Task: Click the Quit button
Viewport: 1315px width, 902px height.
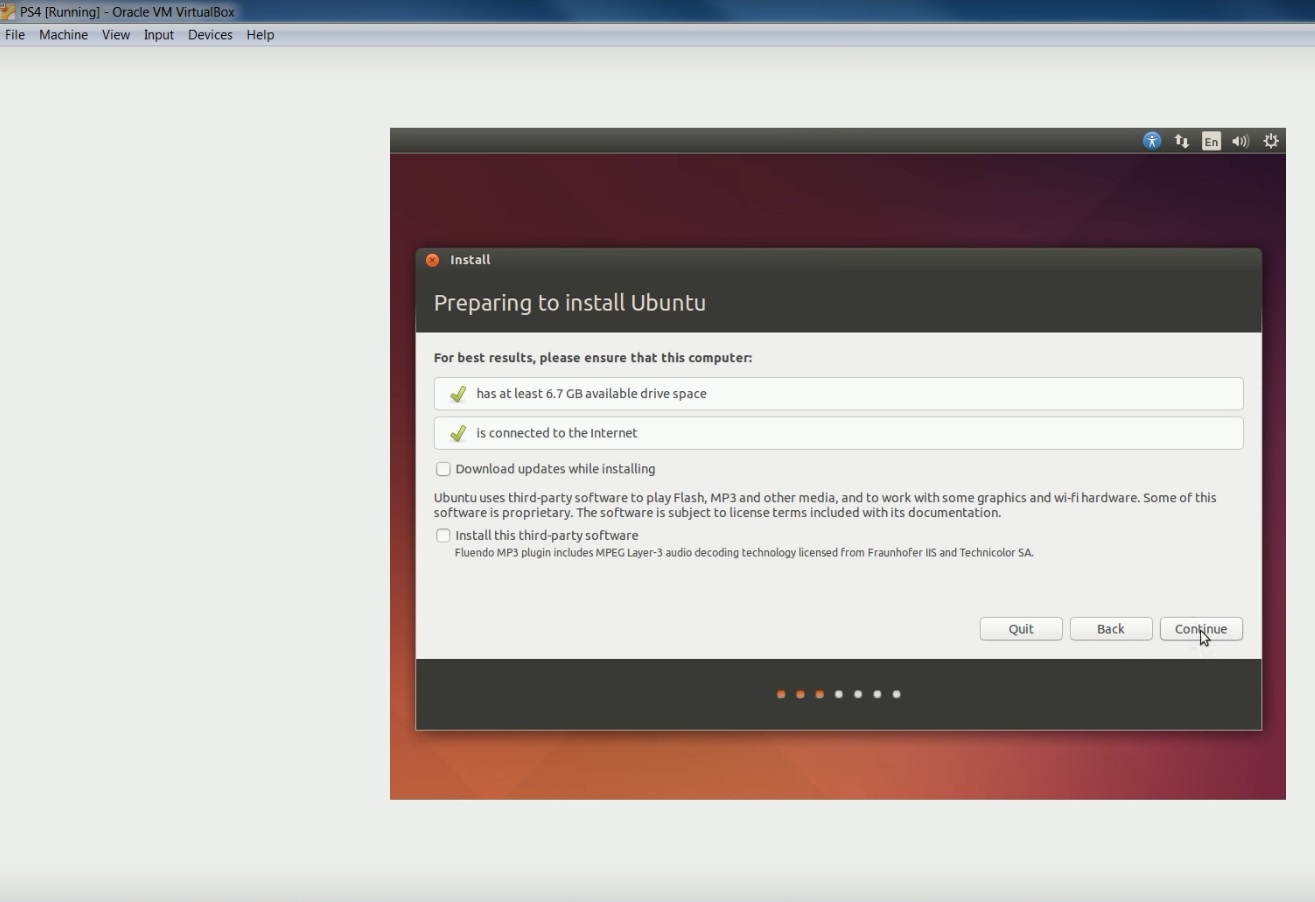Action: coord(1021,629)
